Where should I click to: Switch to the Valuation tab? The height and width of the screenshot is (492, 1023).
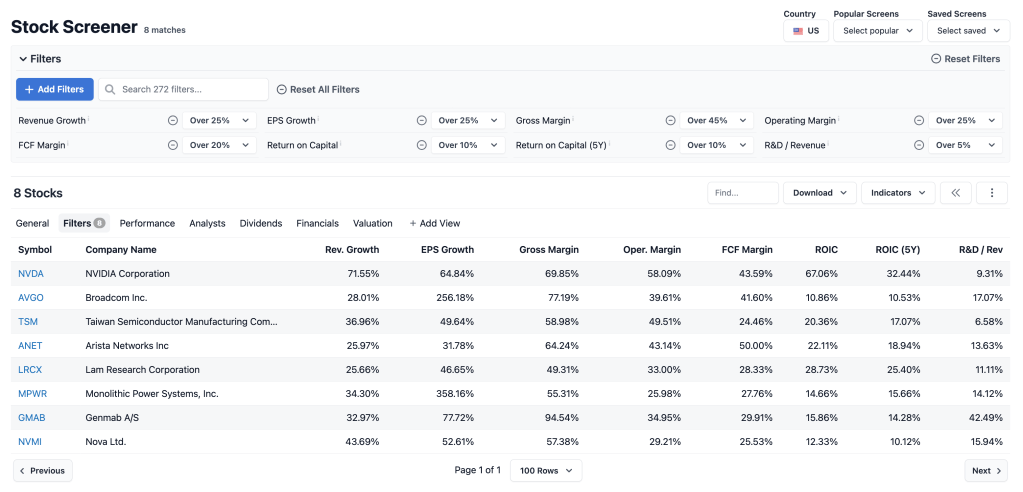pyautogui.click(x=372, y=223)
